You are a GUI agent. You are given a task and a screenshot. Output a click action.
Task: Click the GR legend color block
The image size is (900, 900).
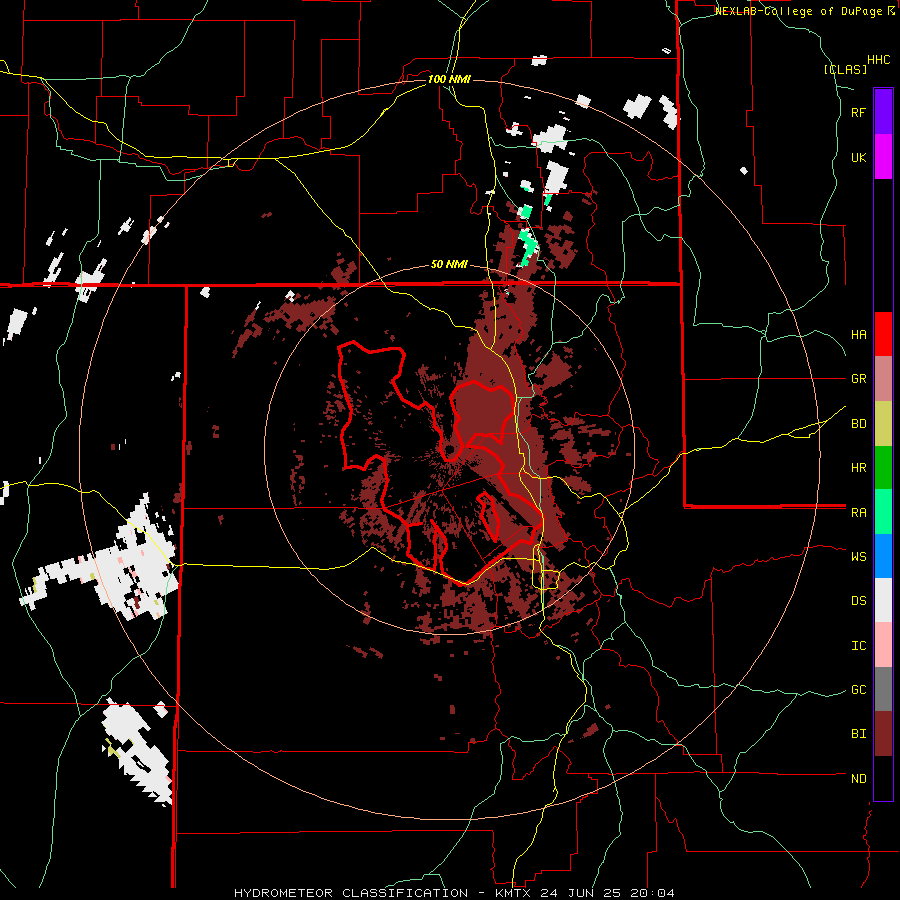(883, 379)
